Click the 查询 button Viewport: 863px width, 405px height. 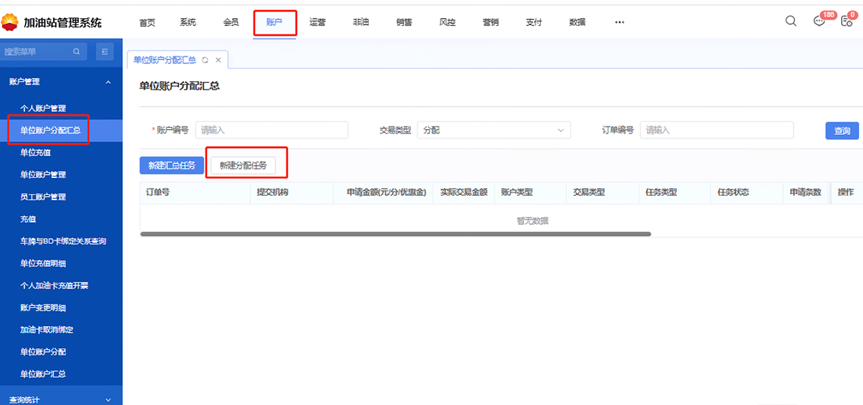(x=841, y=131)
